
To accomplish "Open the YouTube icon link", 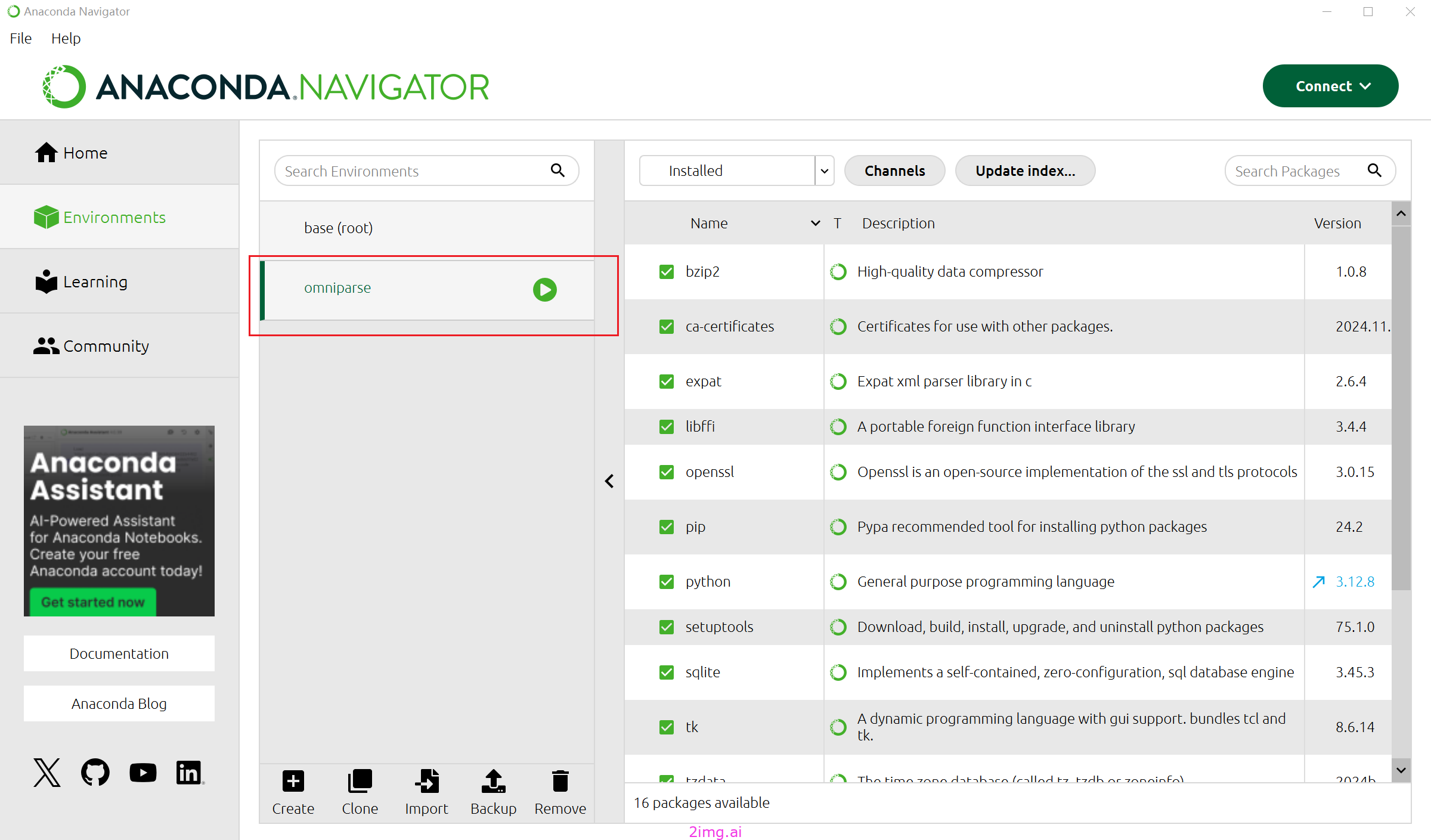I will point(143,773).
